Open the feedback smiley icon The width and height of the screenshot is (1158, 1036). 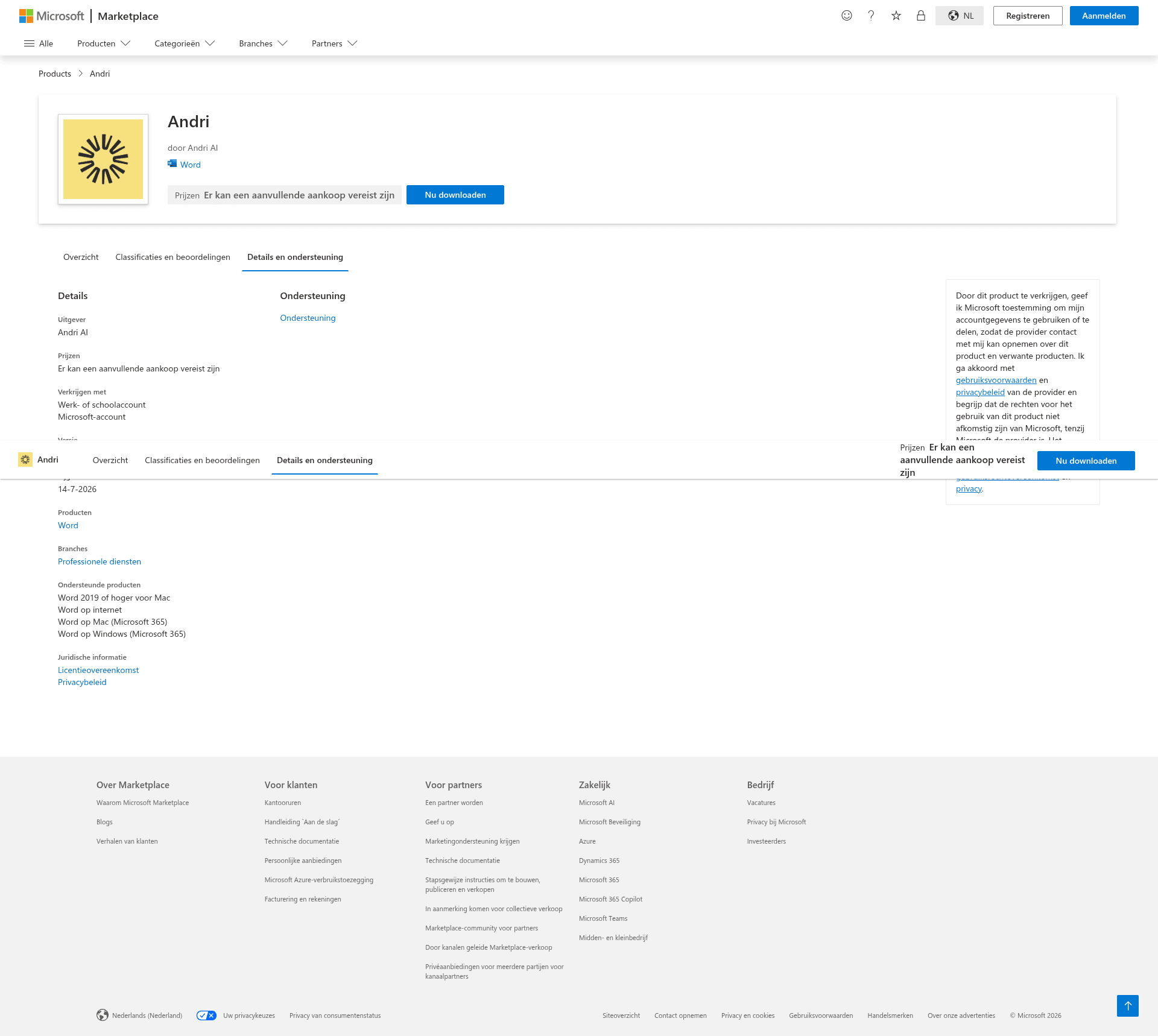[x=847, y=16]
